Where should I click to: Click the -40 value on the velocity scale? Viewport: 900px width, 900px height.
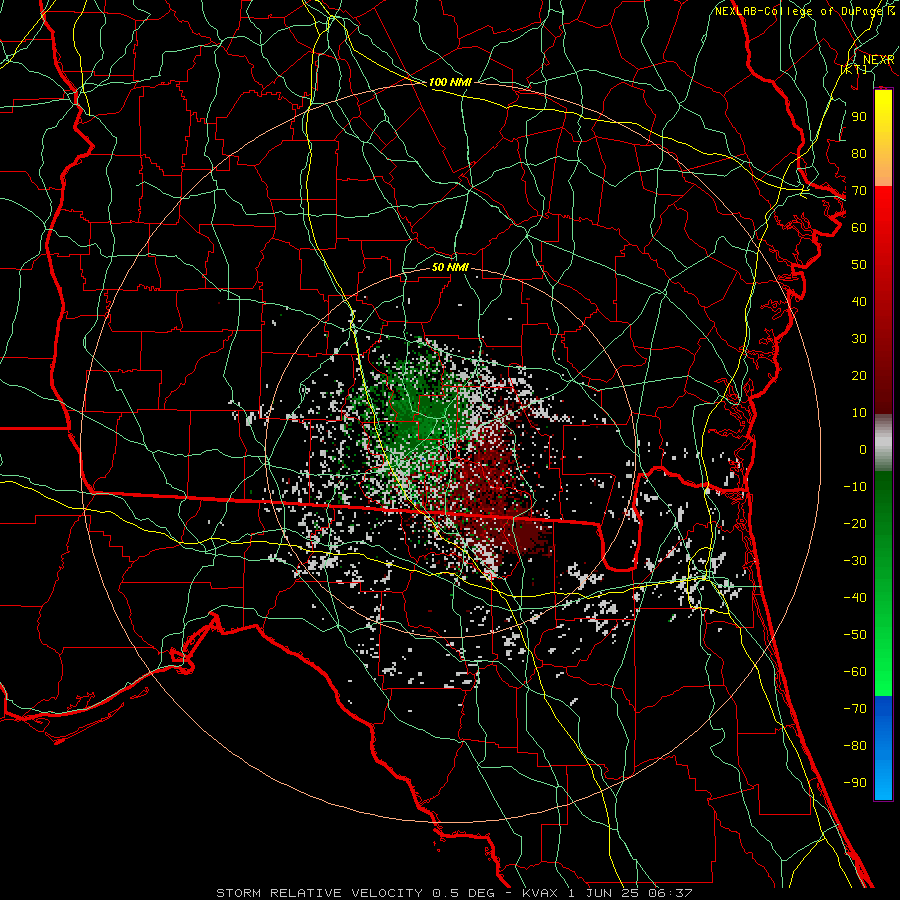tap(855, 598)
